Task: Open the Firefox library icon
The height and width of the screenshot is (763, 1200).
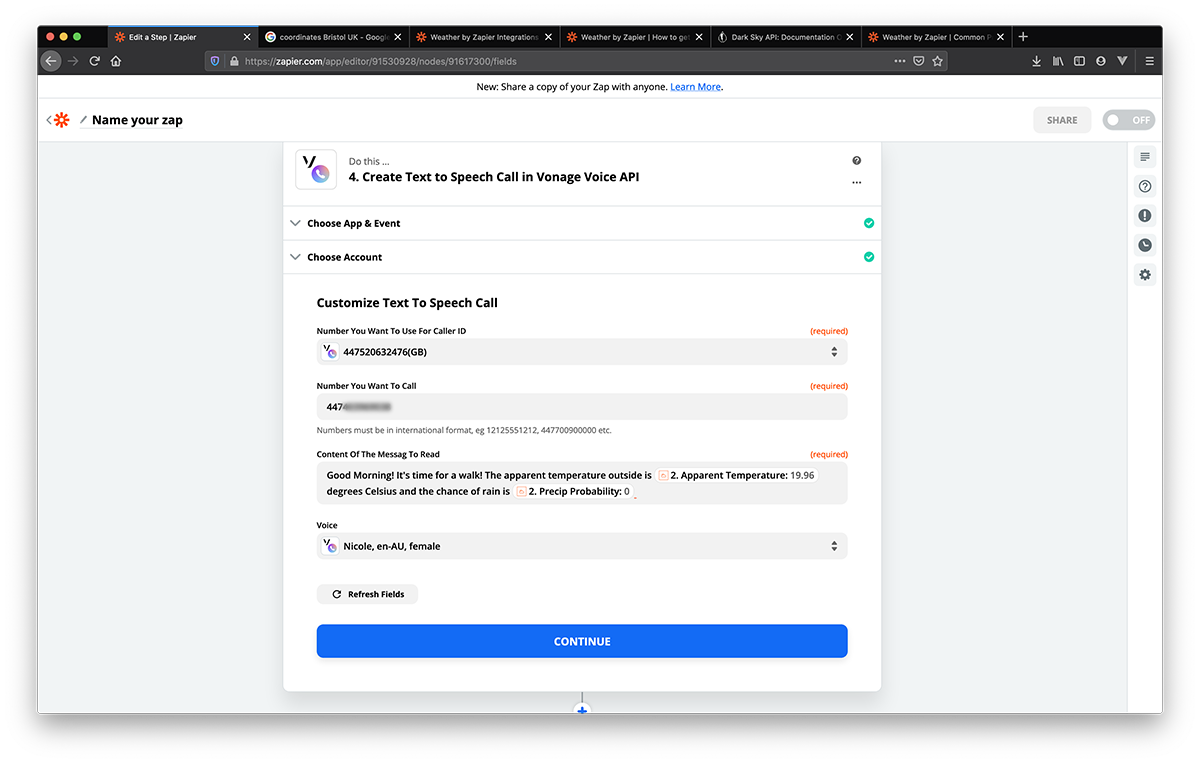Action: [1058, 61]
